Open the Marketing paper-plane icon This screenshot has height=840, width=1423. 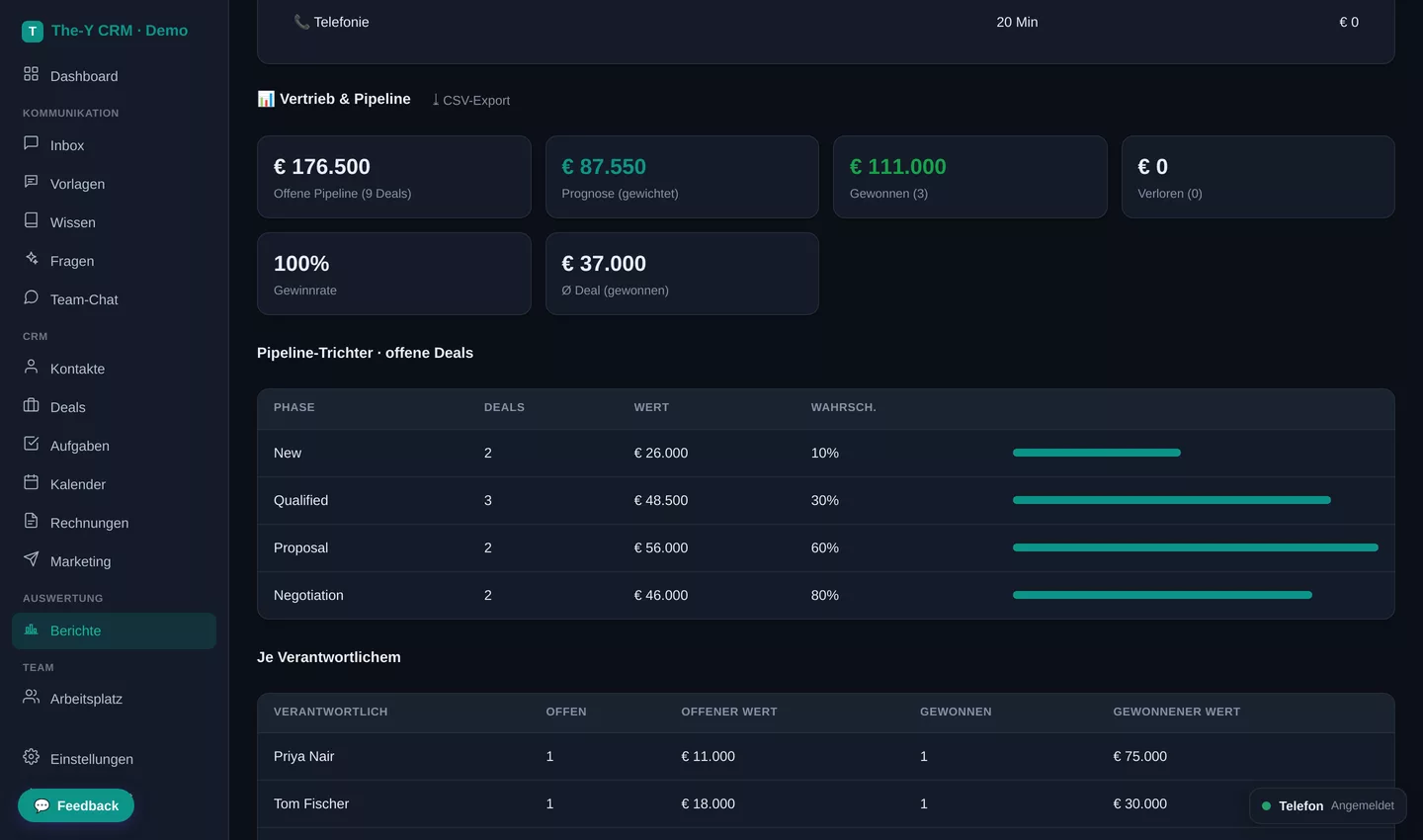tap(31, 559)
